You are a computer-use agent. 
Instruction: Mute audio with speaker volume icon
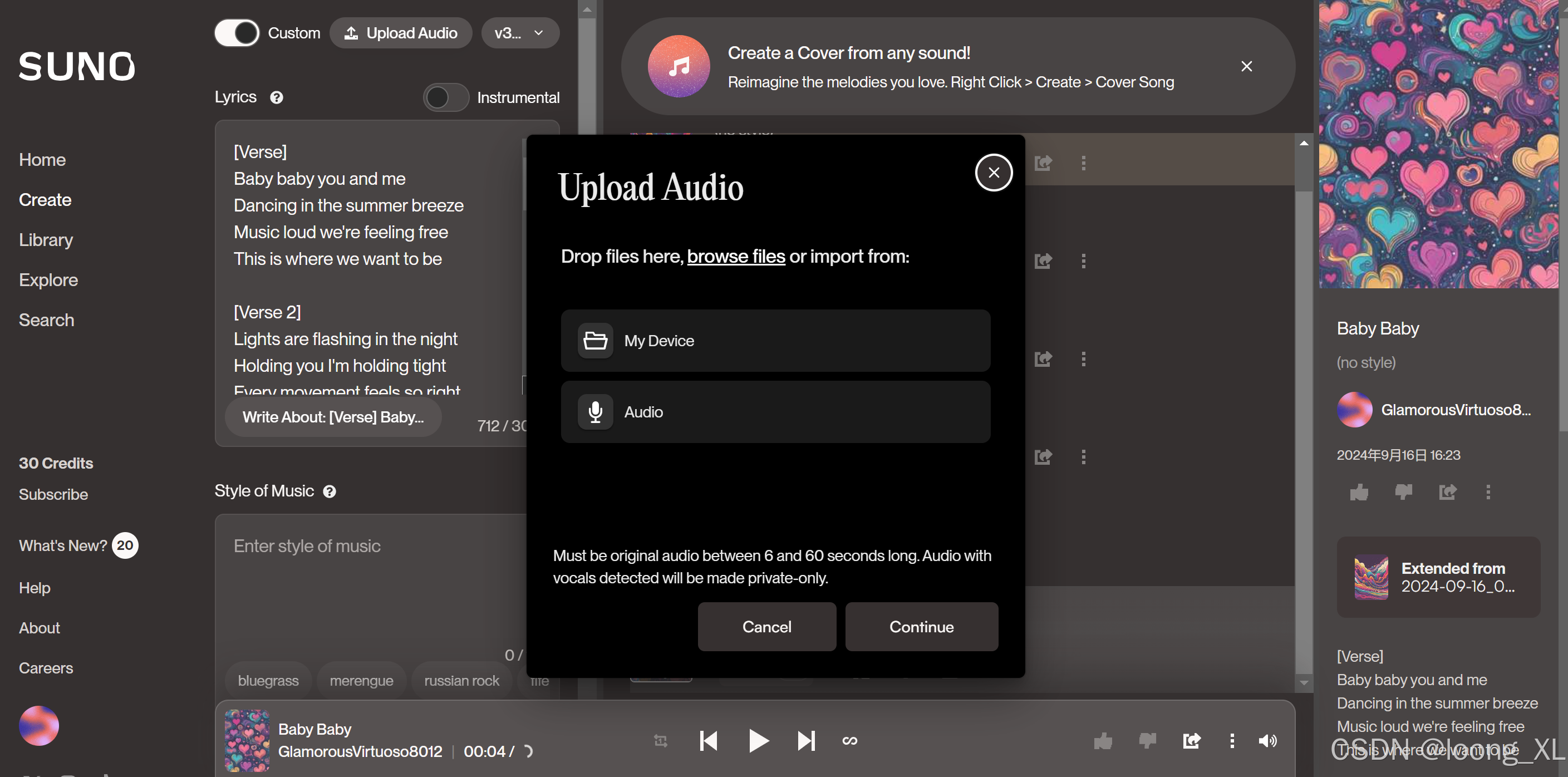(1267, 740)
